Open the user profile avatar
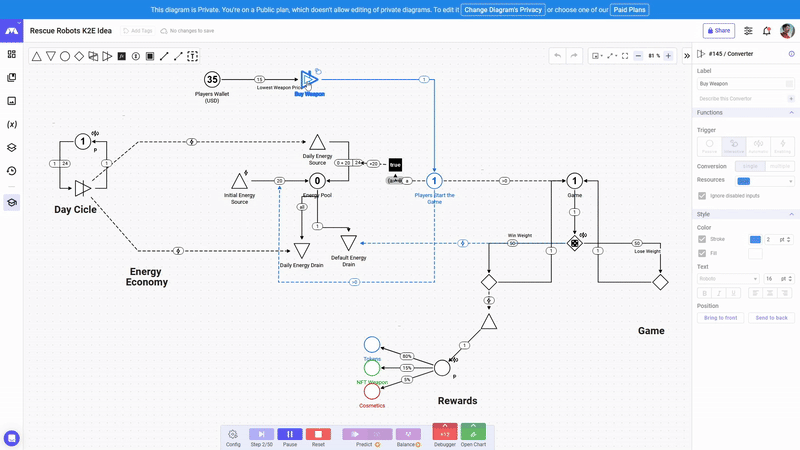 coord(787,31)
